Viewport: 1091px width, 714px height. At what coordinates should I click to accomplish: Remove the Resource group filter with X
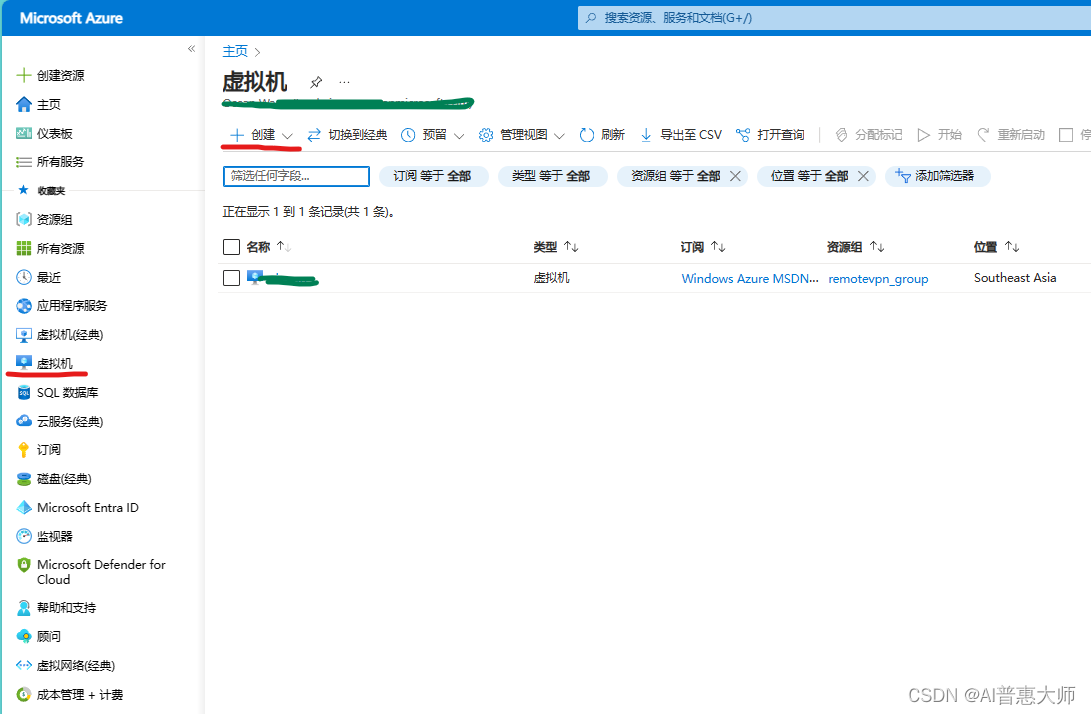coord(735,176)
